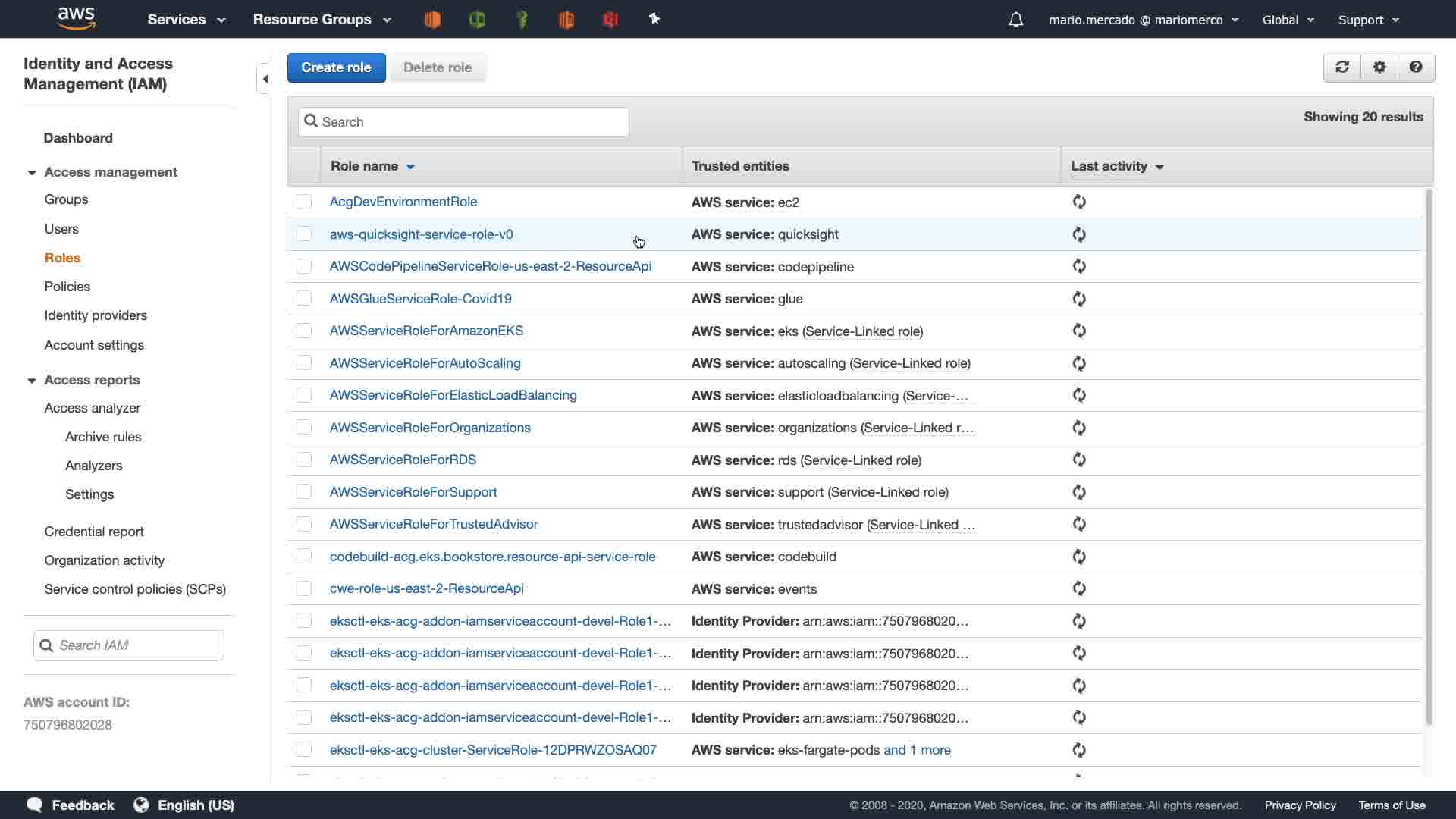Viewport: 1456px width, 819px height.
Task: Go to Policies in the sidebar
Action: pos(67,287)
